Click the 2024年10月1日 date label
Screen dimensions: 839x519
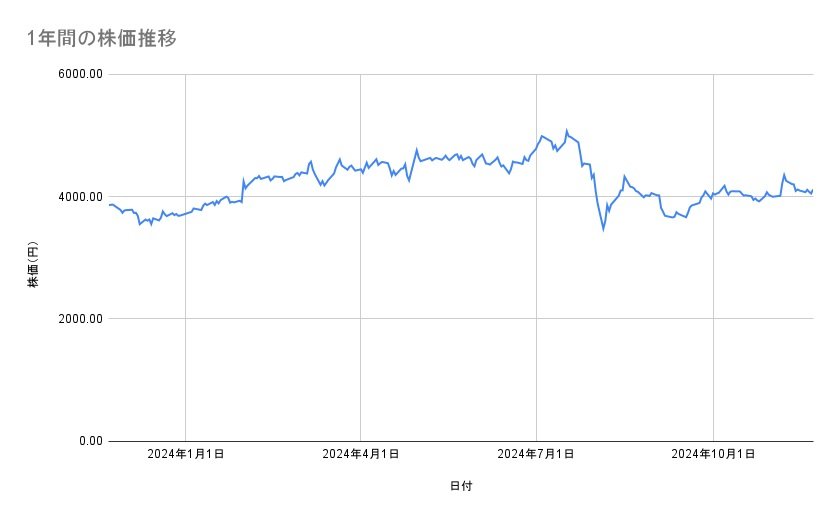[712, 455]
